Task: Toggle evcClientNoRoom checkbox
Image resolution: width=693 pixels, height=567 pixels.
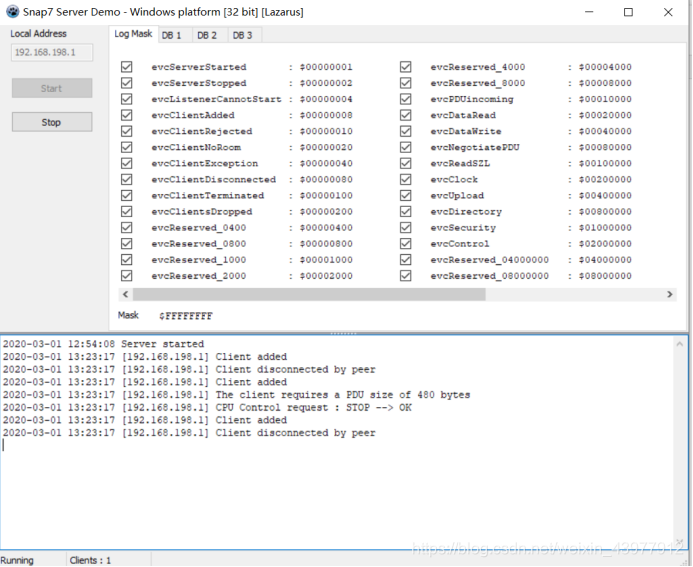Action: (126, 147)
